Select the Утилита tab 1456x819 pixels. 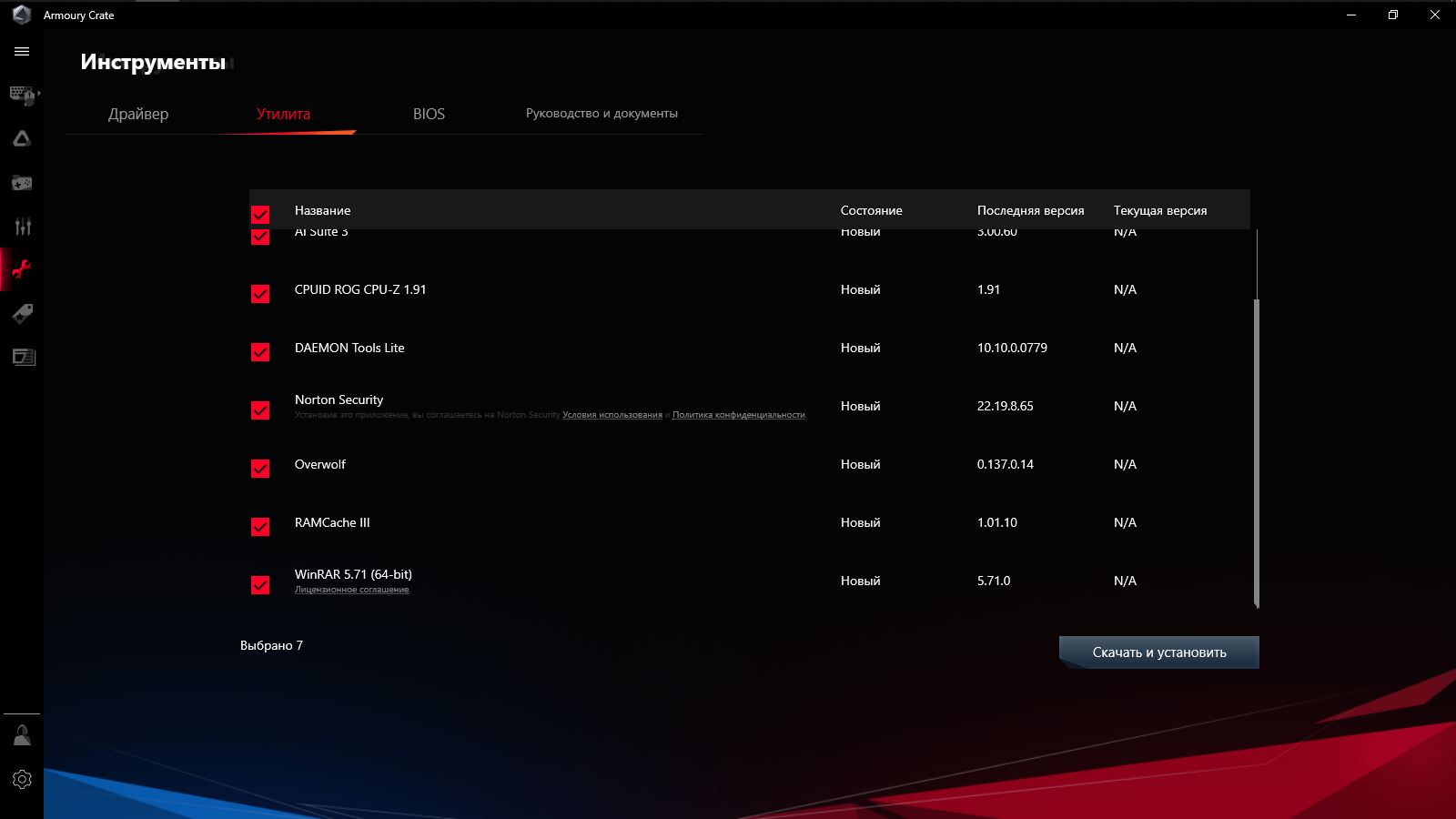tap(283, 114)
